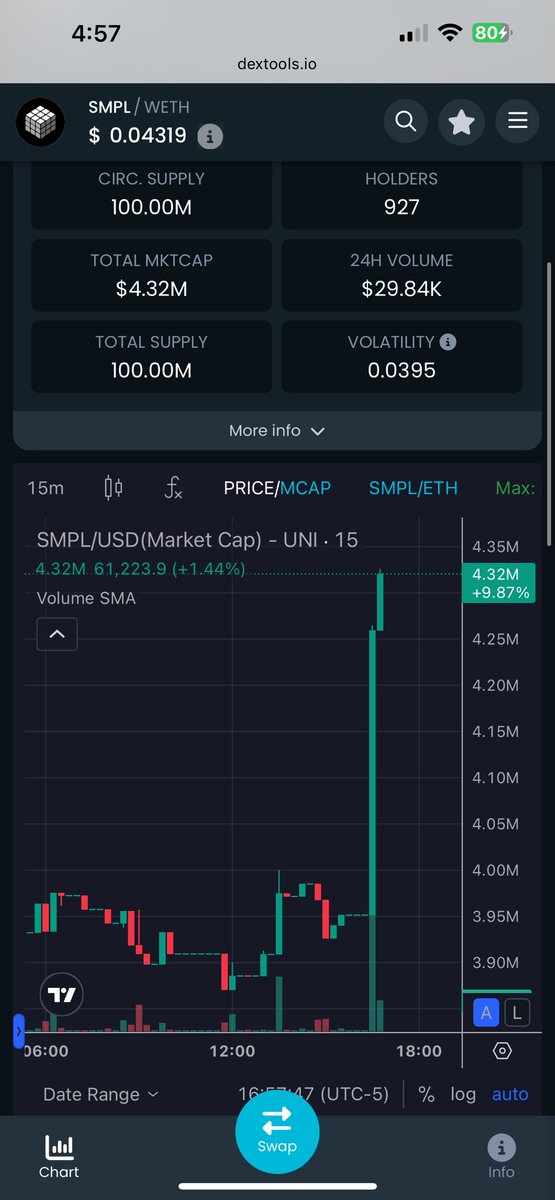
Task: Collapse the Volume SMA legend arrow
Action: tap(57, 634)
